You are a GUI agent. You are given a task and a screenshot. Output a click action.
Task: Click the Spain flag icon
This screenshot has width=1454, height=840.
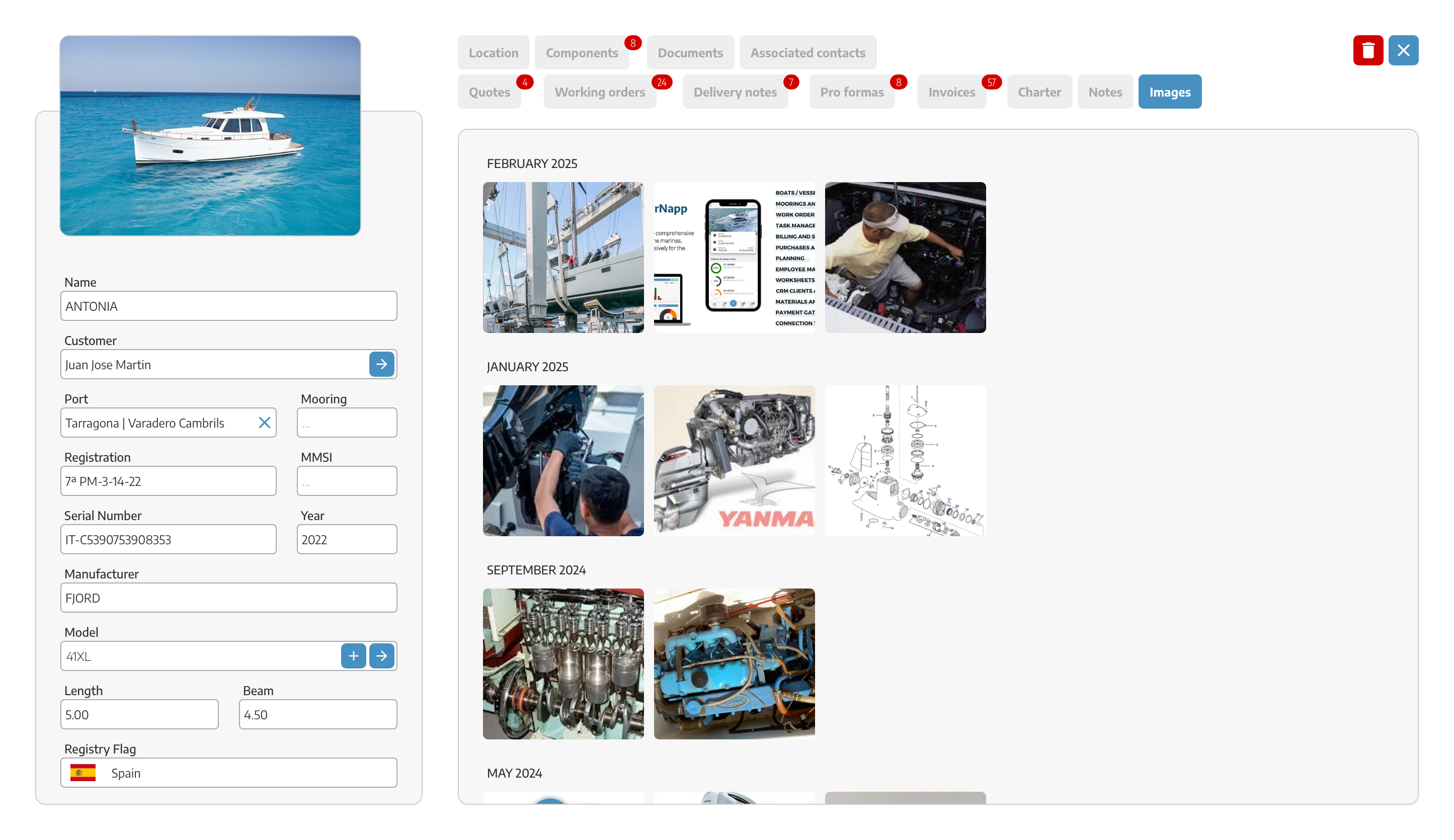tap(83, 773)
